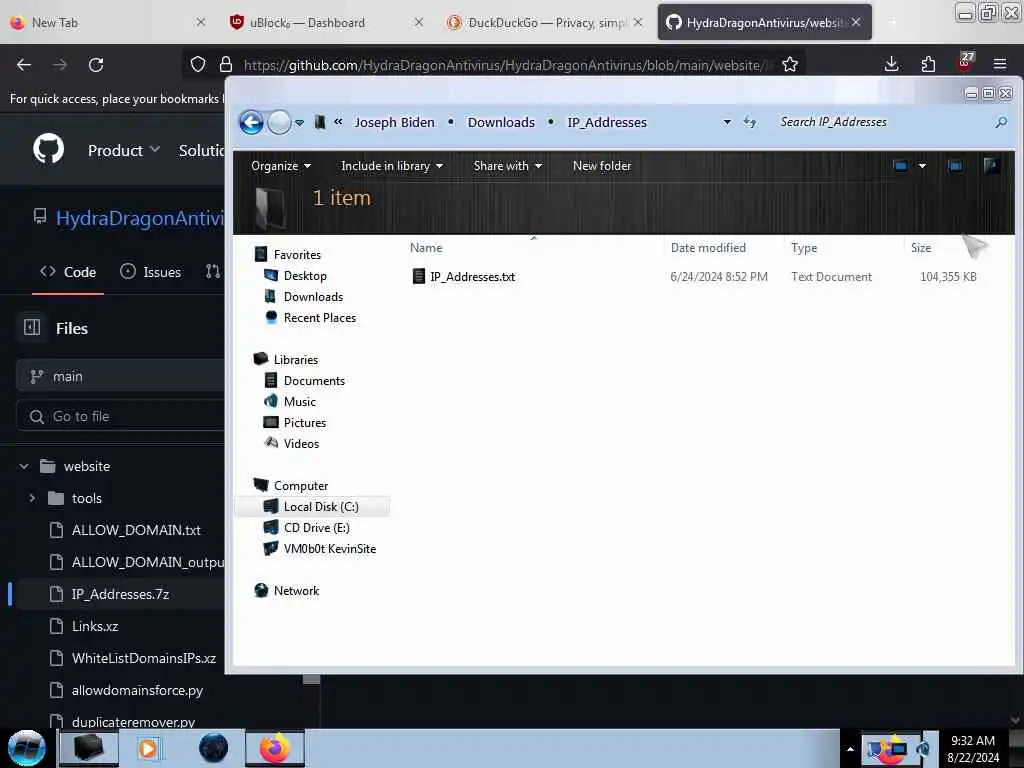1024x768 pixels.
Task: Open Downloads in the Favorites pane
Action: tap(304, 296)
